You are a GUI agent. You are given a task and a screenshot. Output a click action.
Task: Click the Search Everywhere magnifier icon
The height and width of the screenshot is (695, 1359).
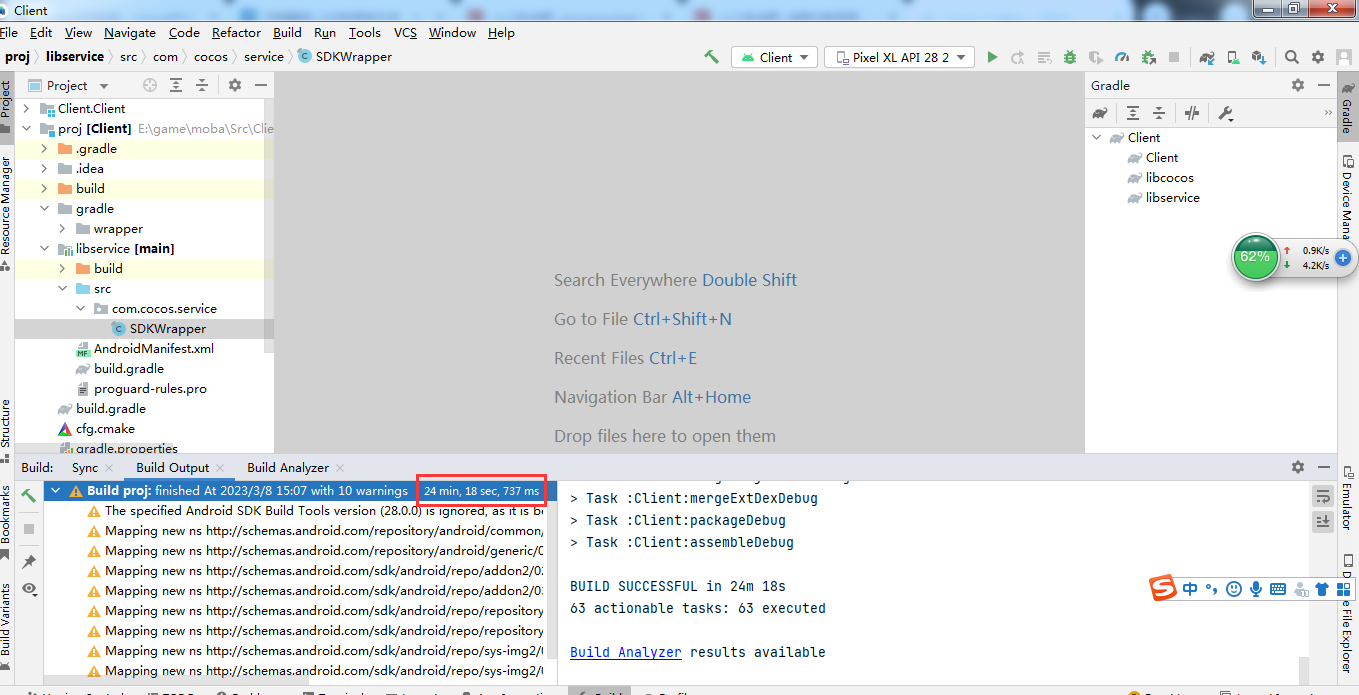[x=1292, y=57]
